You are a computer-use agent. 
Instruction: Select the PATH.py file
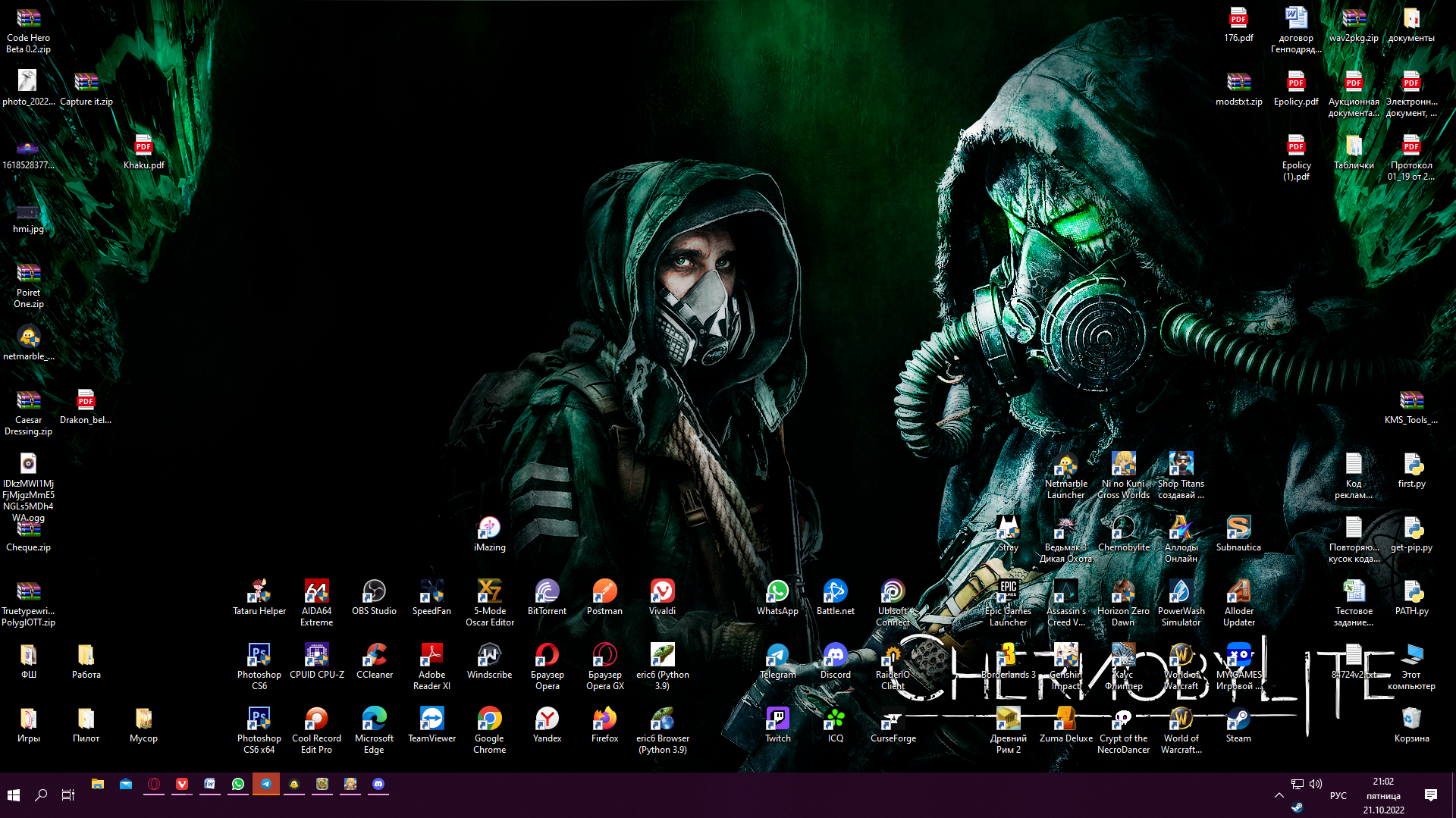[1411, 597]
